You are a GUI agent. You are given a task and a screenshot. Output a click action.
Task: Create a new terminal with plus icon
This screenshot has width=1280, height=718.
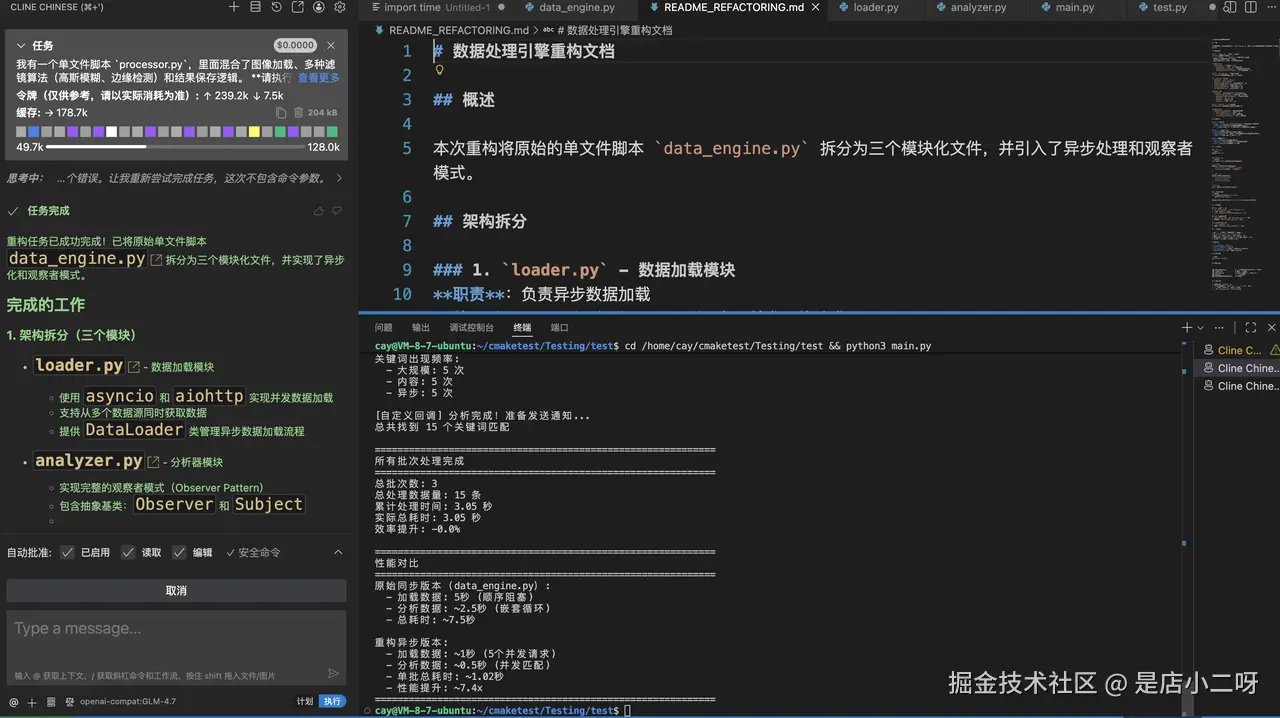(x=1187, y=327)
